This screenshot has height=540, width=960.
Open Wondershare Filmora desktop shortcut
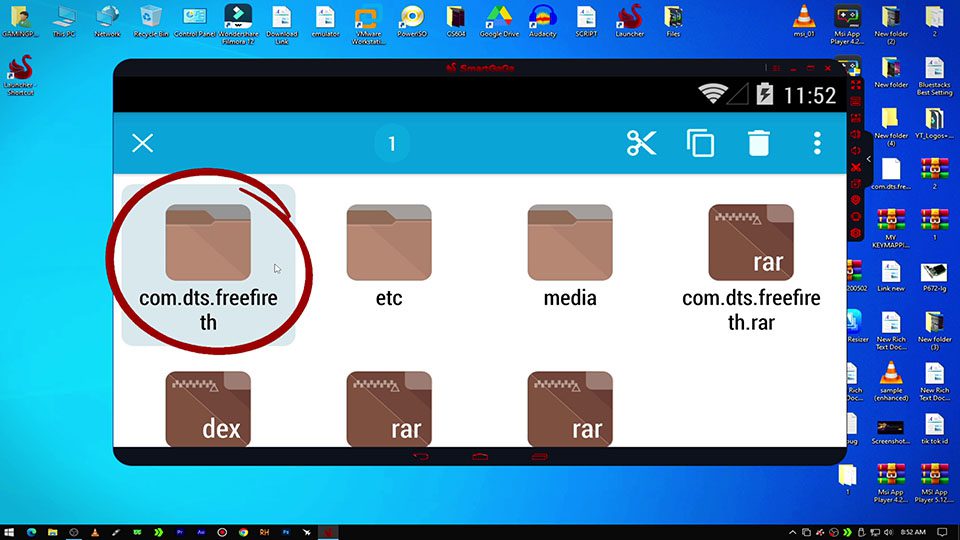238,24
